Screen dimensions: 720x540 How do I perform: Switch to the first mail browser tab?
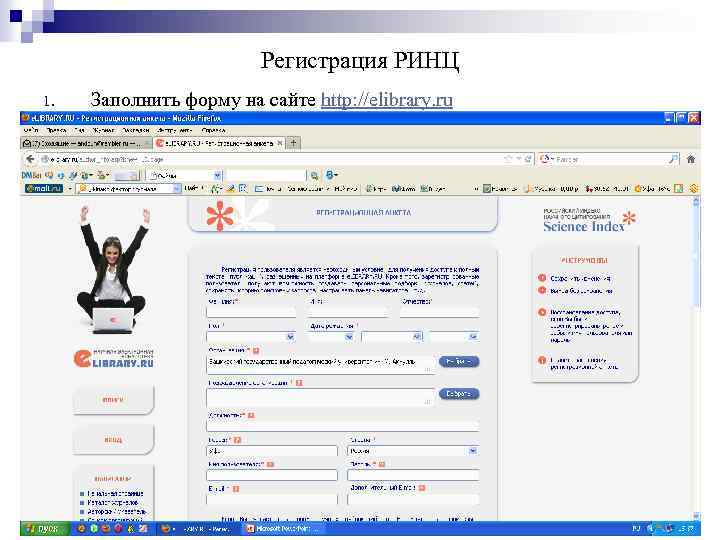pos(85,143)
